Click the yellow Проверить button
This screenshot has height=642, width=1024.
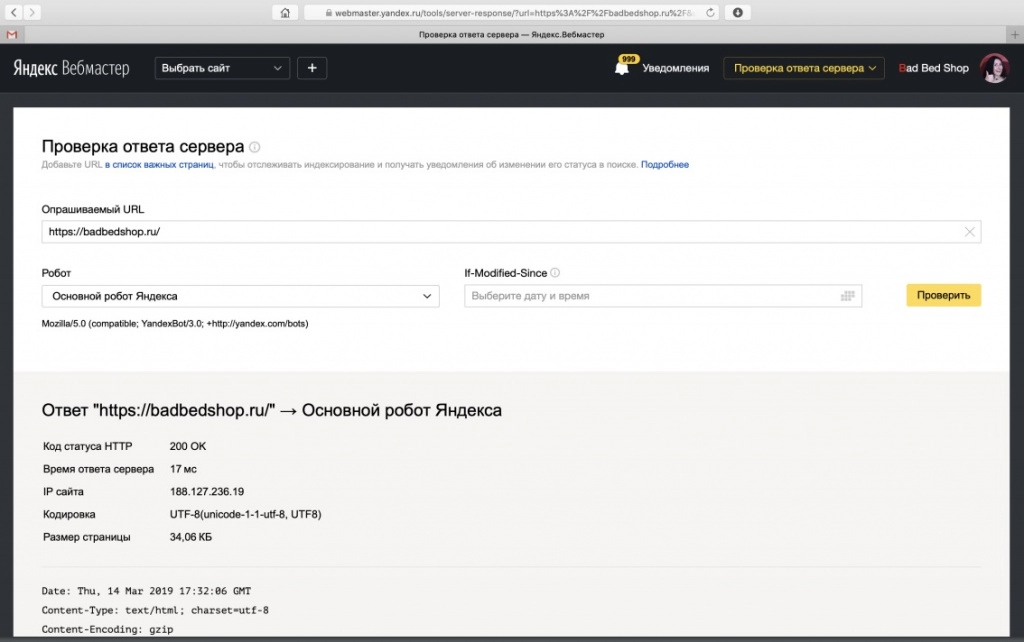pos(944,295)
